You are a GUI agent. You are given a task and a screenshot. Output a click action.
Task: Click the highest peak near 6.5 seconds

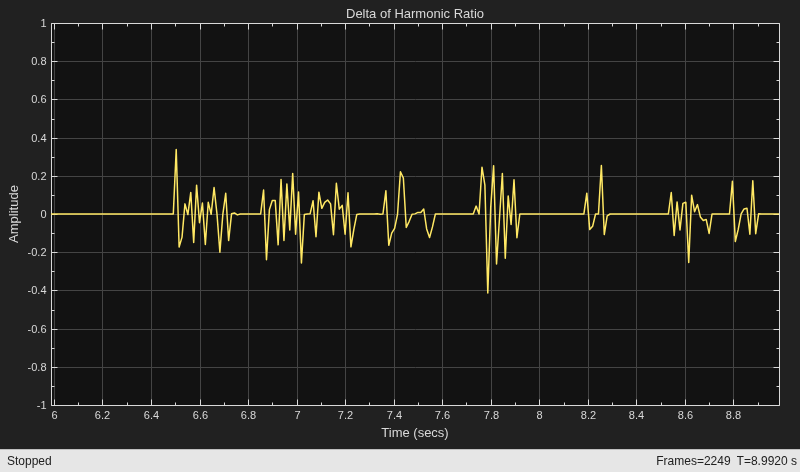pyautogui.click(x=176, y=150)
